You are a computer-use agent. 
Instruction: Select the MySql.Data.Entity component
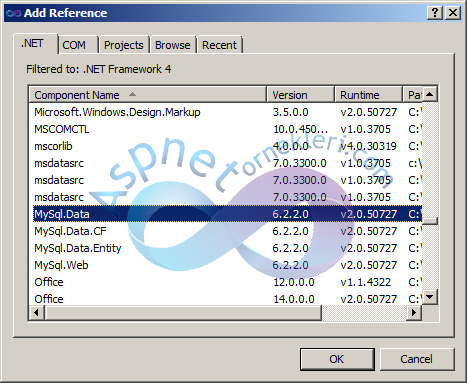coord(225,248)
